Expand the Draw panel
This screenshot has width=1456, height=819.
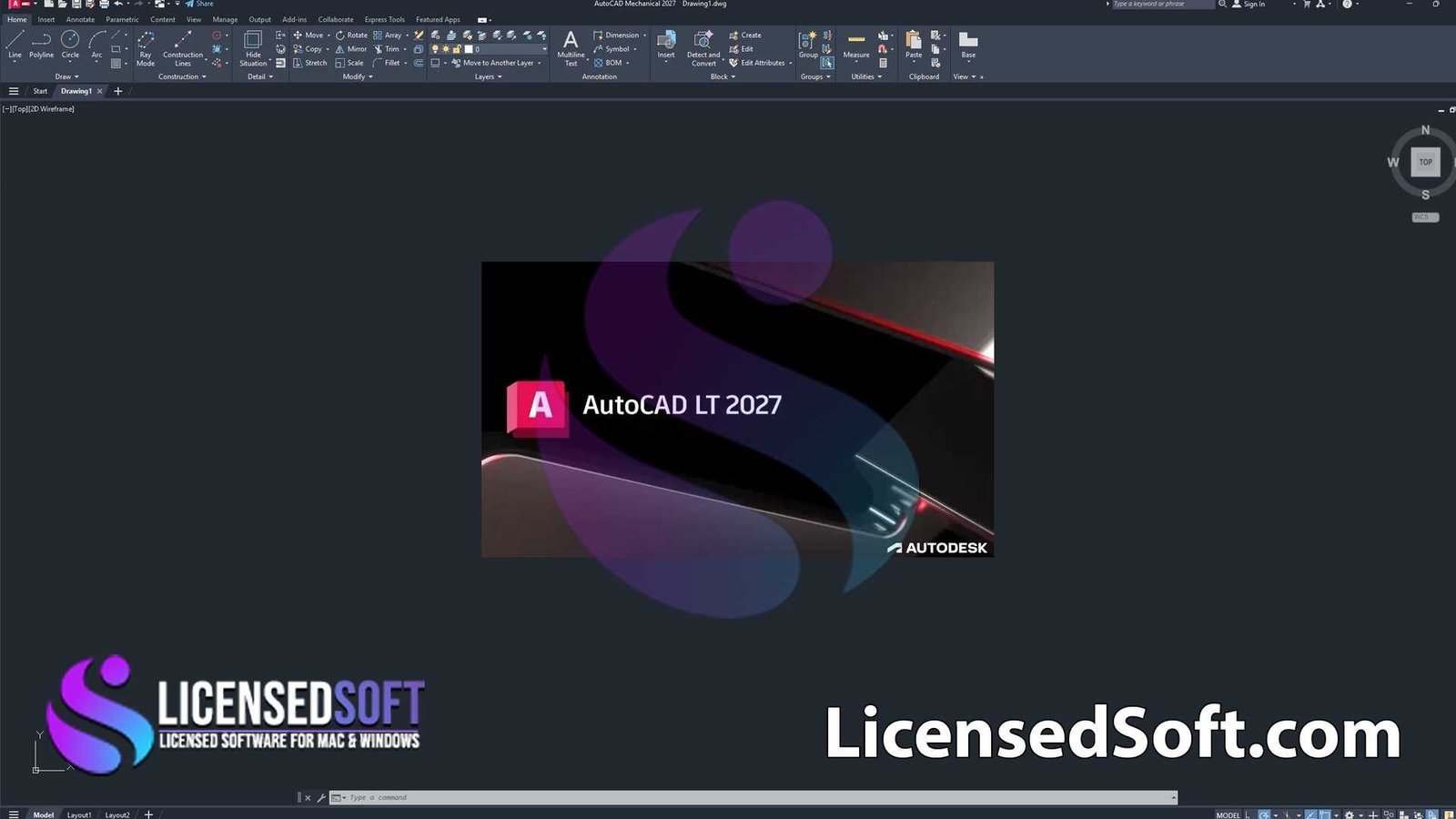(65, 76)
